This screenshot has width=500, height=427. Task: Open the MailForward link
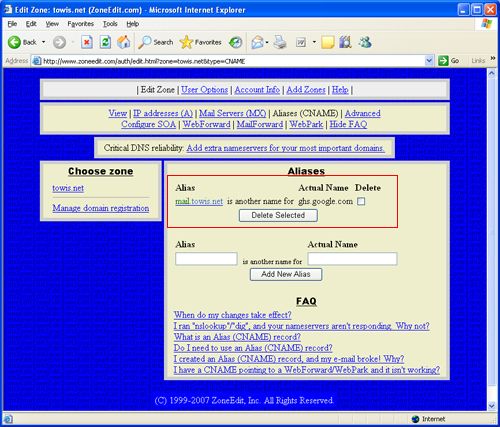(x=260, y=124)
